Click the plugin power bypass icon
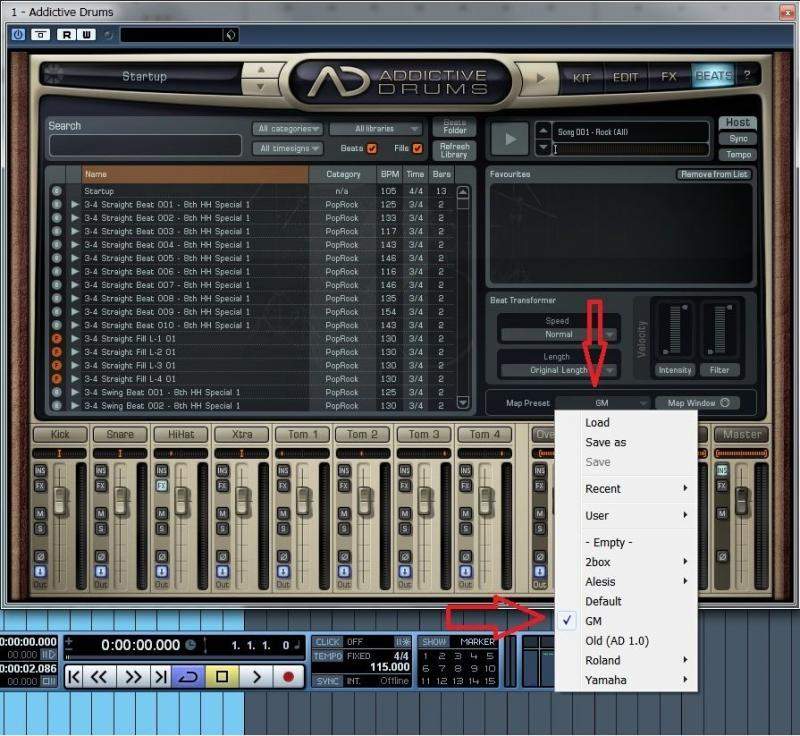800x736 pixels. pos(18,35)
